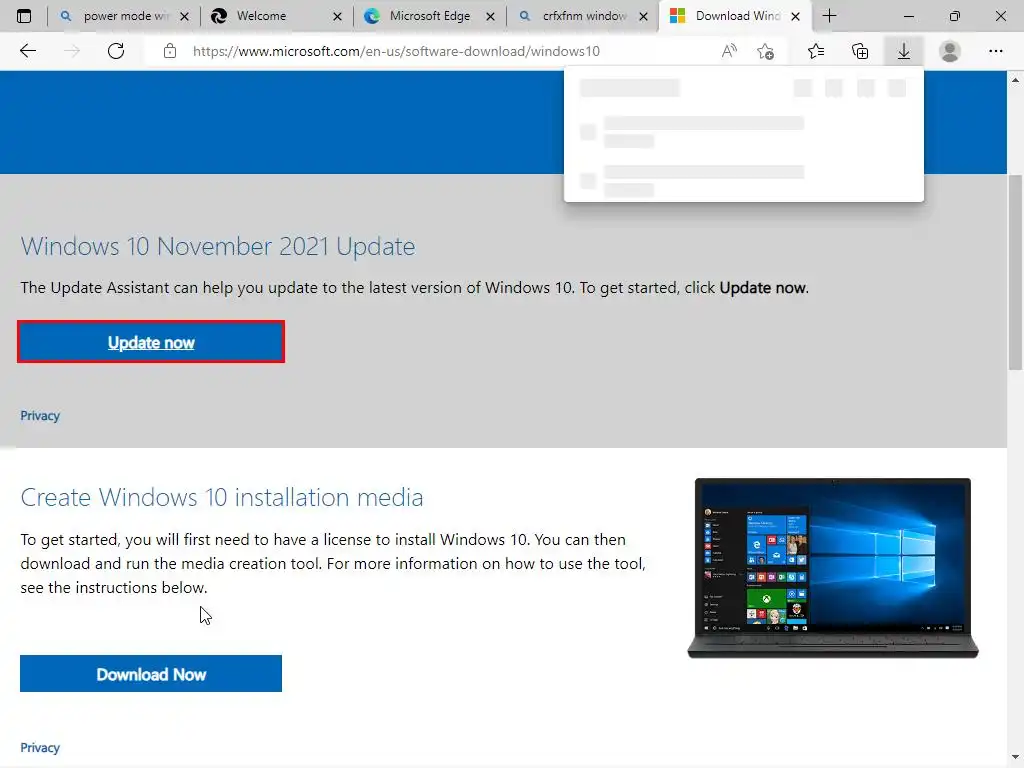Screen dimensions: 1024x768
Task: Open the Favorites list
Action: point(816,51)
